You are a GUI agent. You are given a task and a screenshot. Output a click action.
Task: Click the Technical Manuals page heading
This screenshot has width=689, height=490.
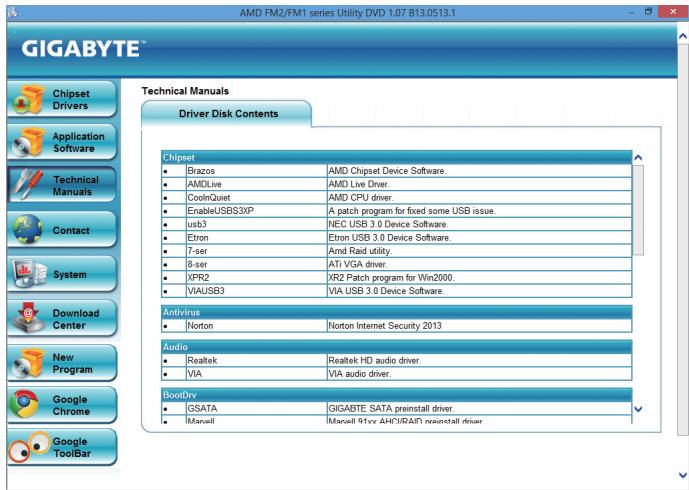[185, 91]
